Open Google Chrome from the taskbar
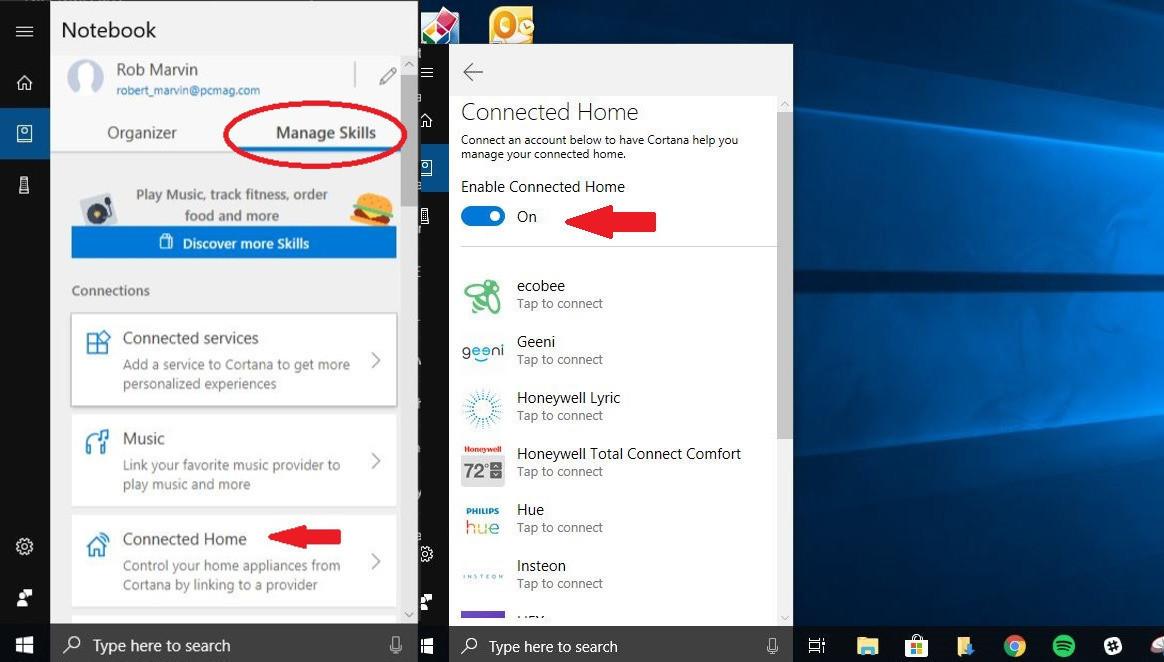The height and width of the screenshot is (662, 1164). coord(1014,646)
